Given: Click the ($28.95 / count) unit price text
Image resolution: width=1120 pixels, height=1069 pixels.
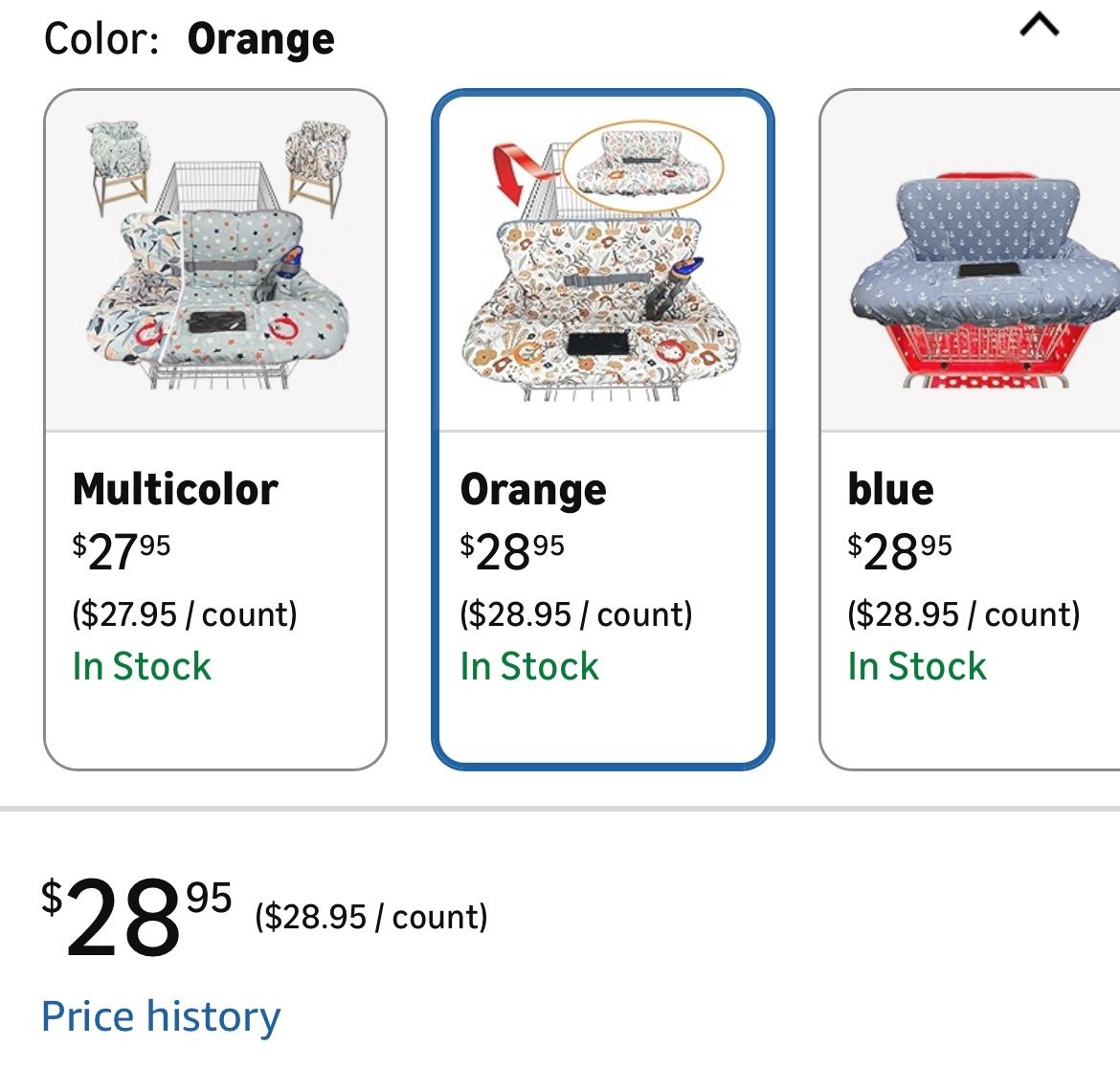Looking at the screenshot, I should (x=372, y=916).
